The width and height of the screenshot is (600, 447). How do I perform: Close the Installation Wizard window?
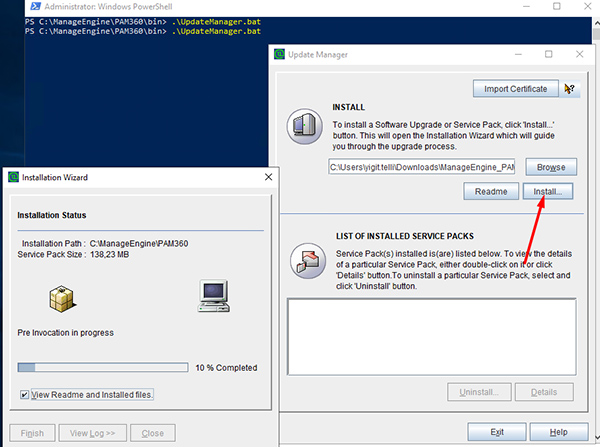click(x=269, y=177)
